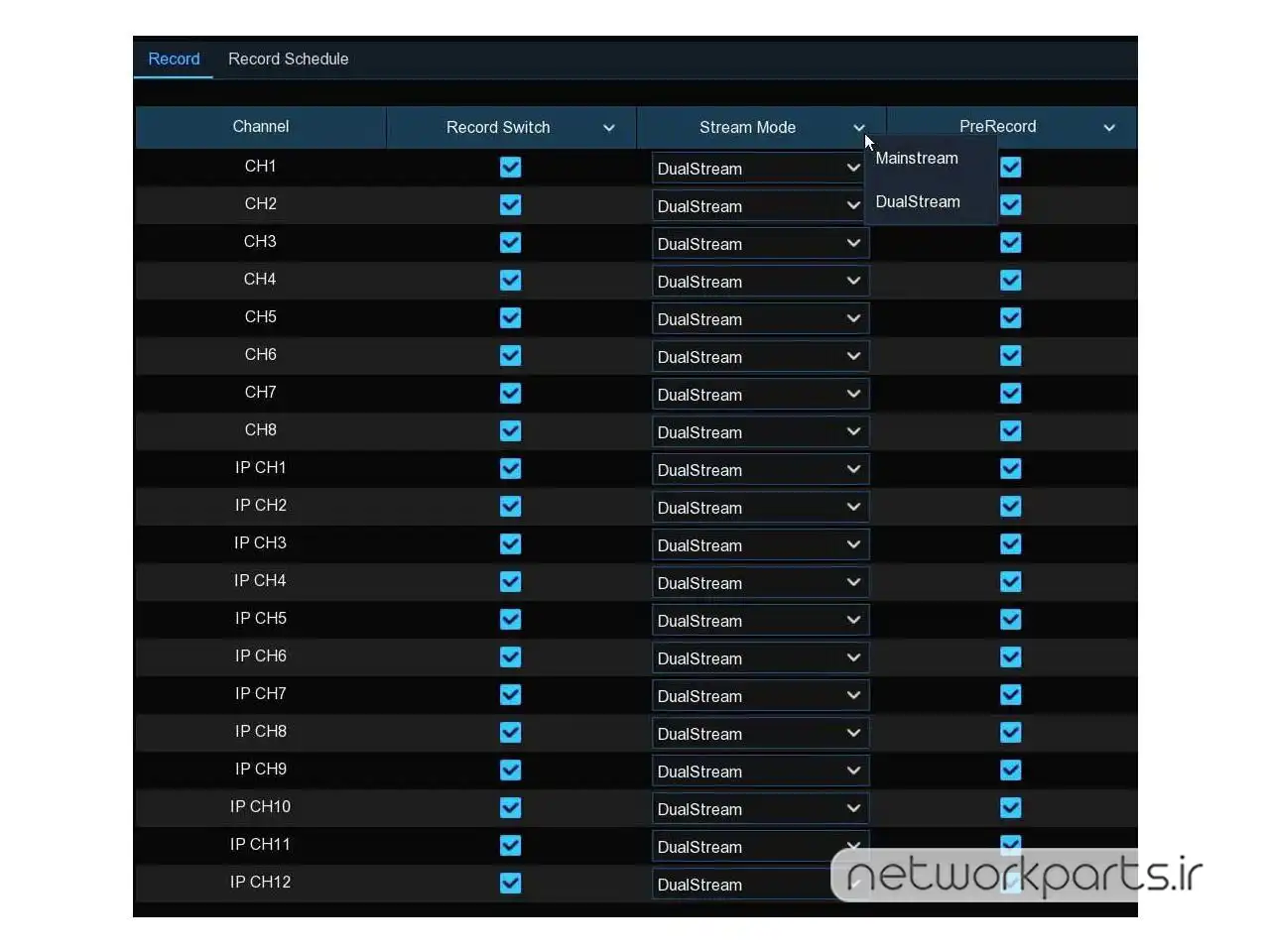Open the Stream Mode dropdown for CH3
The image size is (1270, 952).
[x=760, y=244]
